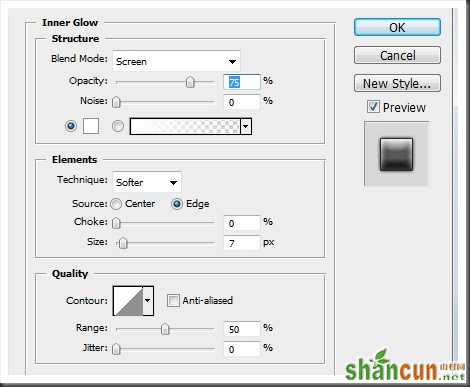Click the Range slider handle
This screenshot has height=387, width=470.
pos(165,329)
